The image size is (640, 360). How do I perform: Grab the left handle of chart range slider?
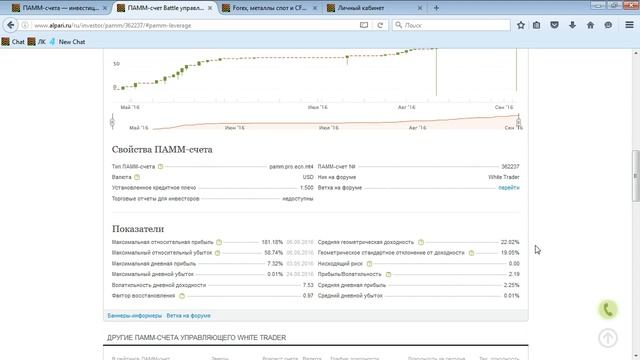(112, 122)
